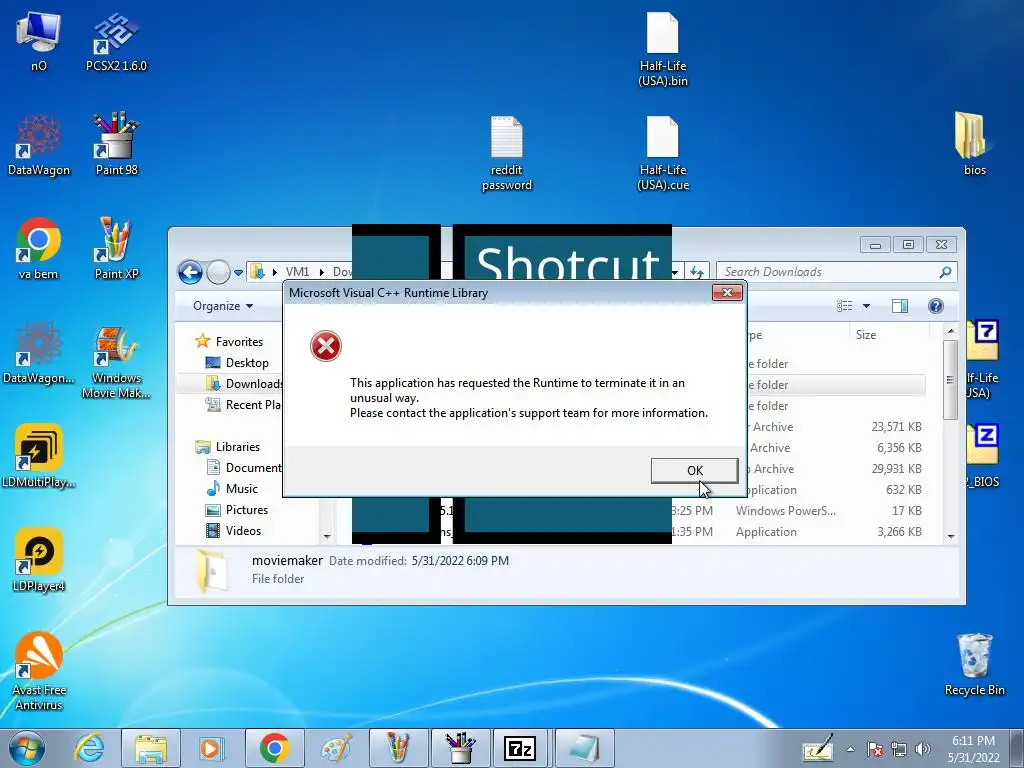Image resolution: width=1024 pixels, height=768 pixels.
Task: Open the Music library
Action: 241,488
